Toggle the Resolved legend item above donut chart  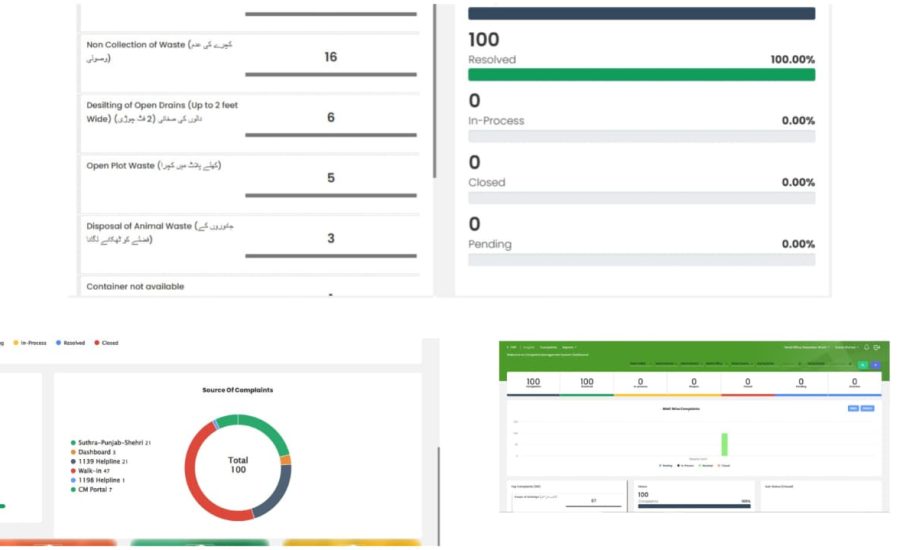68,343
